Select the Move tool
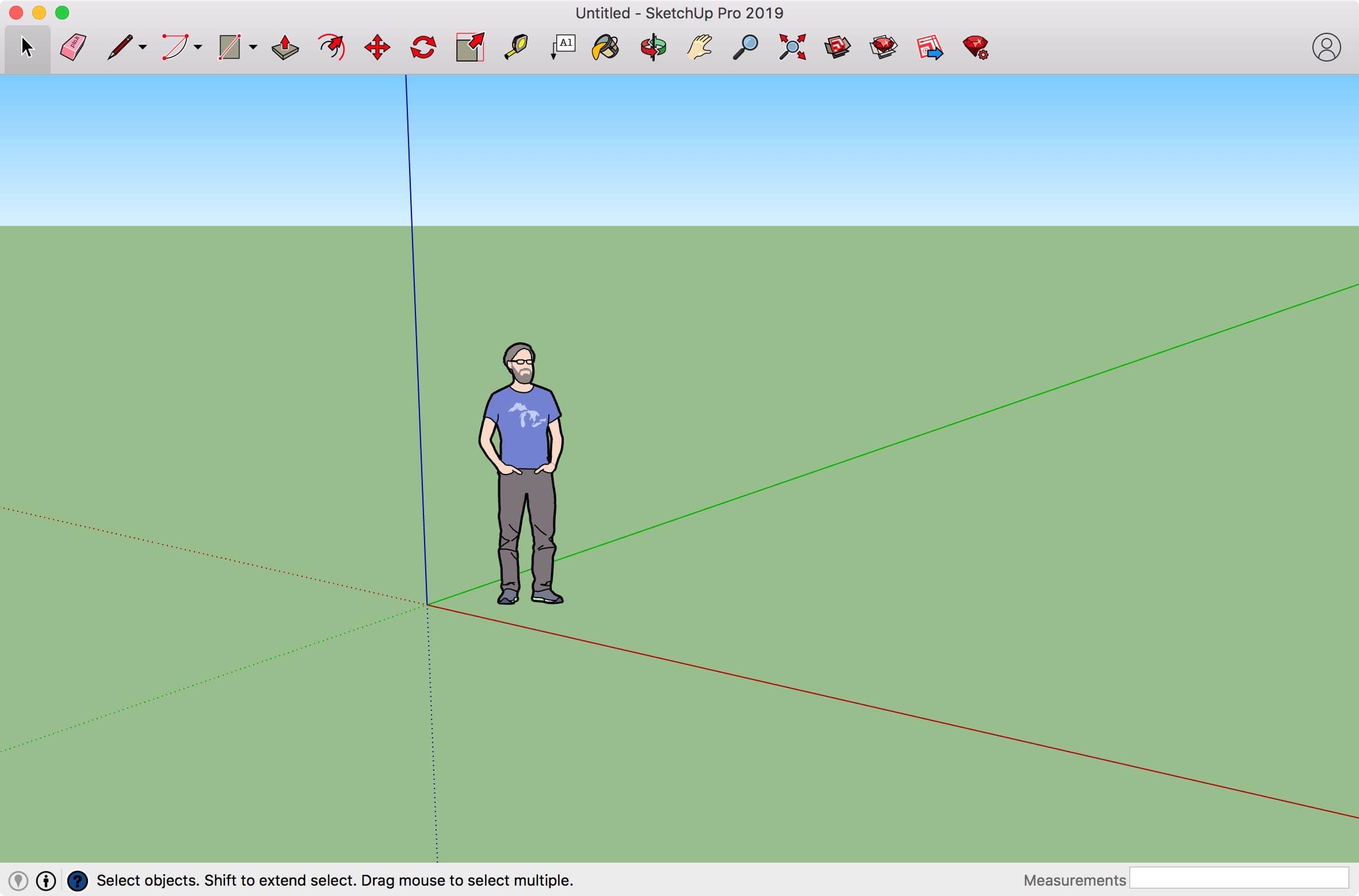The image size is (1359, 896). point(377,47)
